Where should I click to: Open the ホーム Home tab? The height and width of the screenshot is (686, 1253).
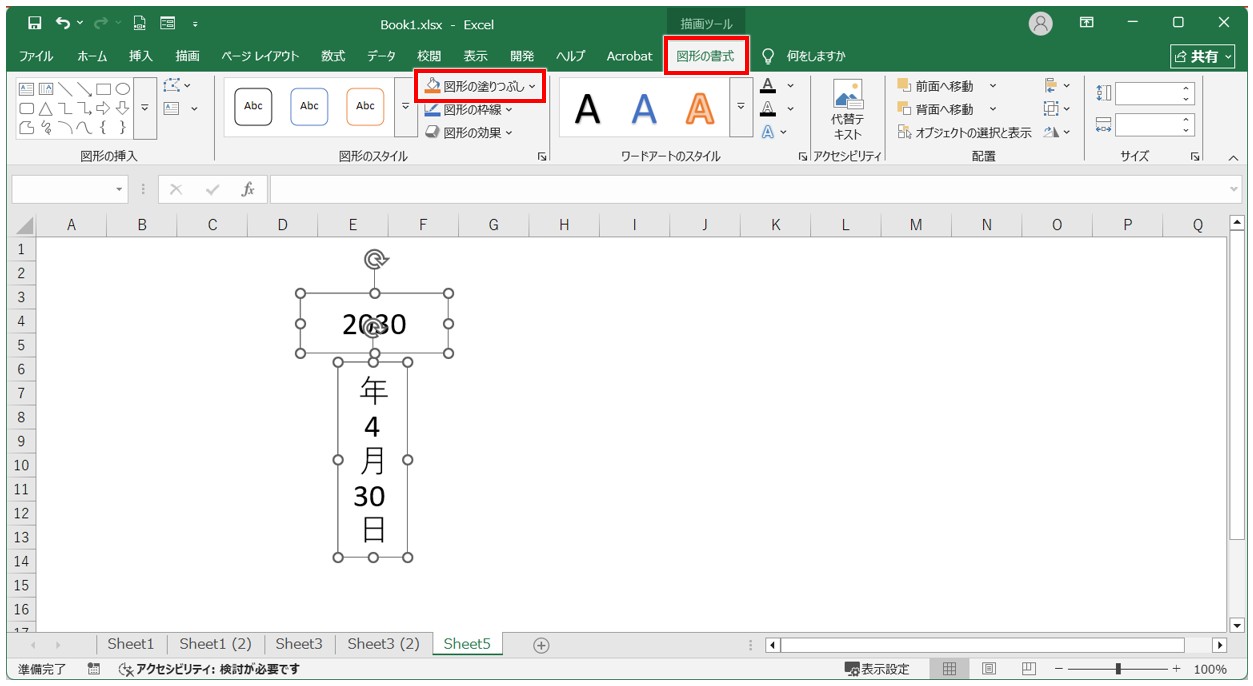click(92, 56)
